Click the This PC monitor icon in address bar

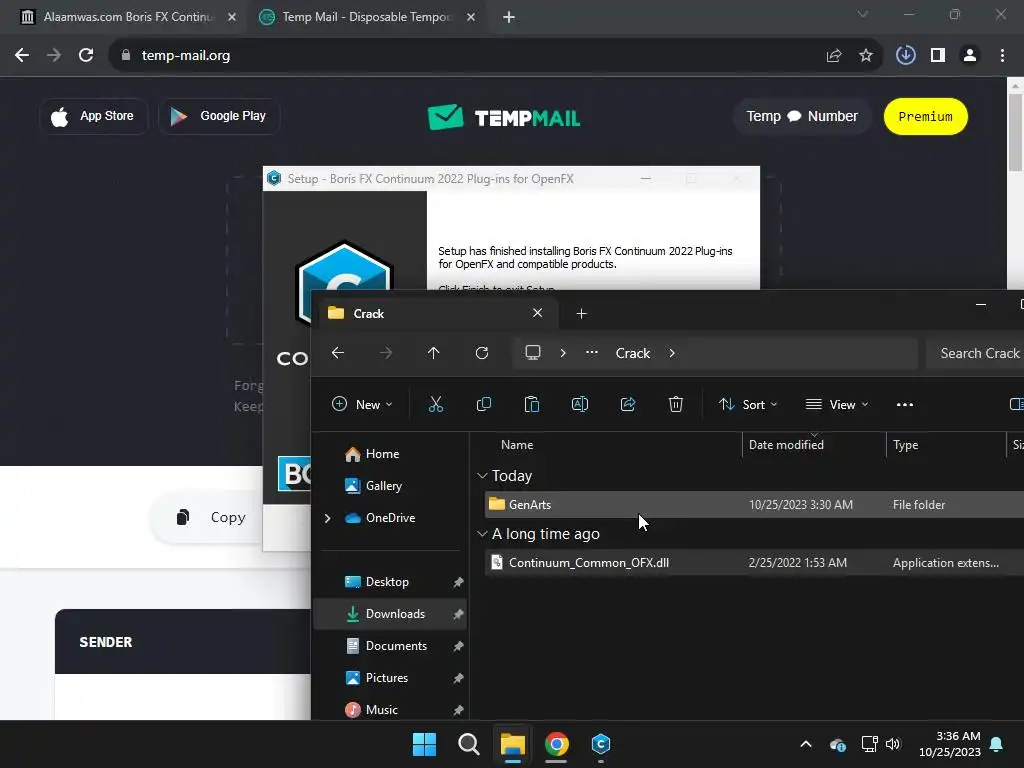pos(533,353)
